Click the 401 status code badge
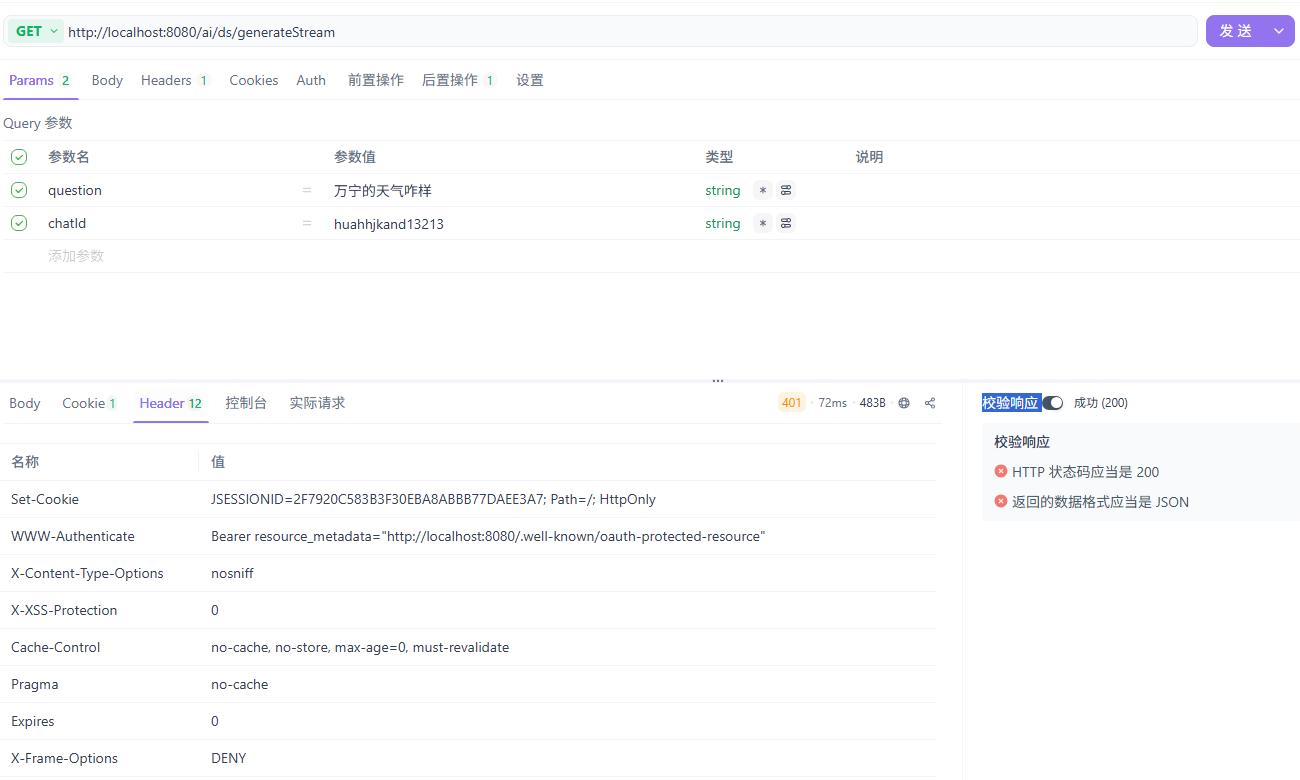The height and width of the screenshot is (780, 1300). (792, 403)
